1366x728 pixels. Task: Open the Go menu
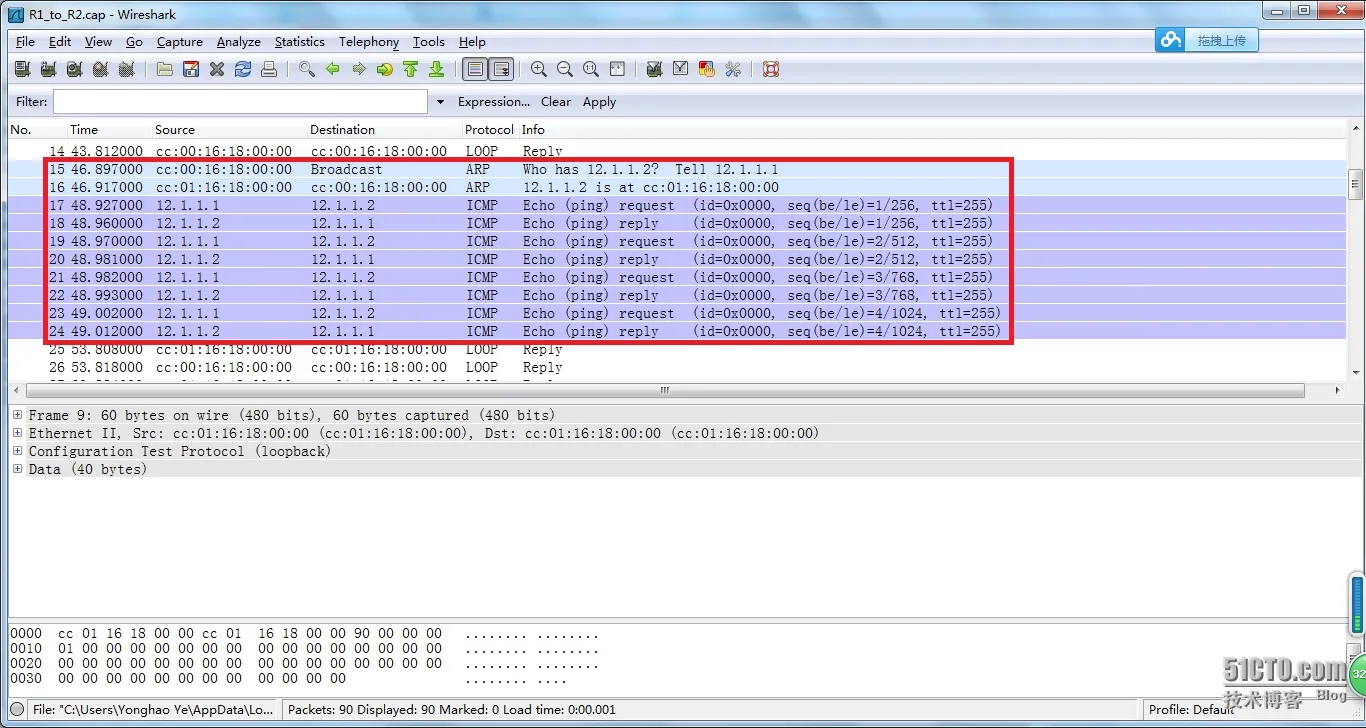[x=134, y=42]
